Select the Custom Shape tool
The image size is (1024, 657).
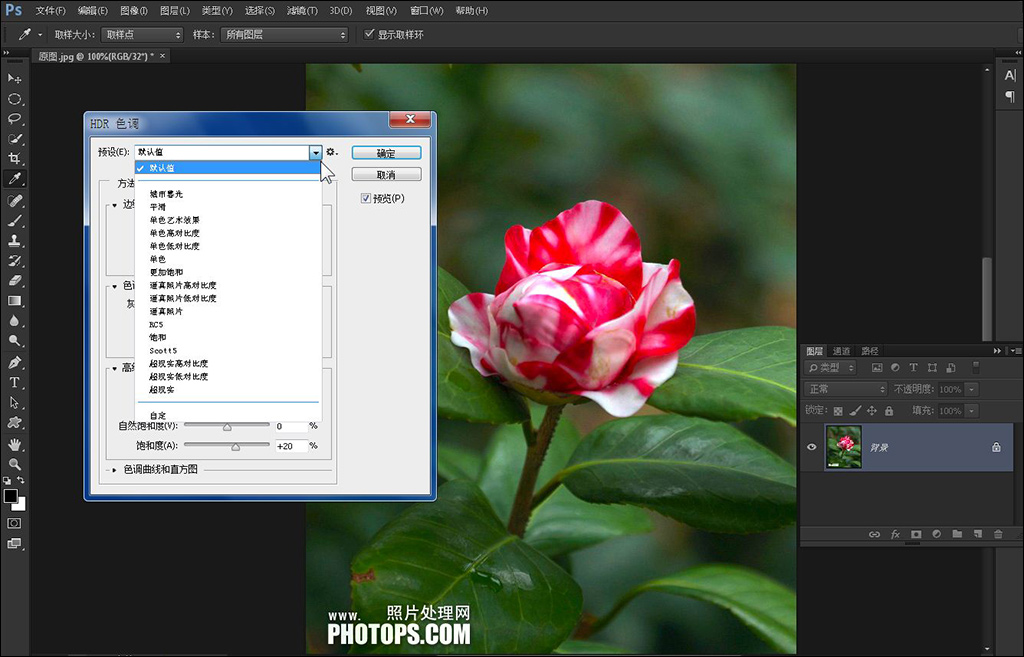(x=14, y=423)
